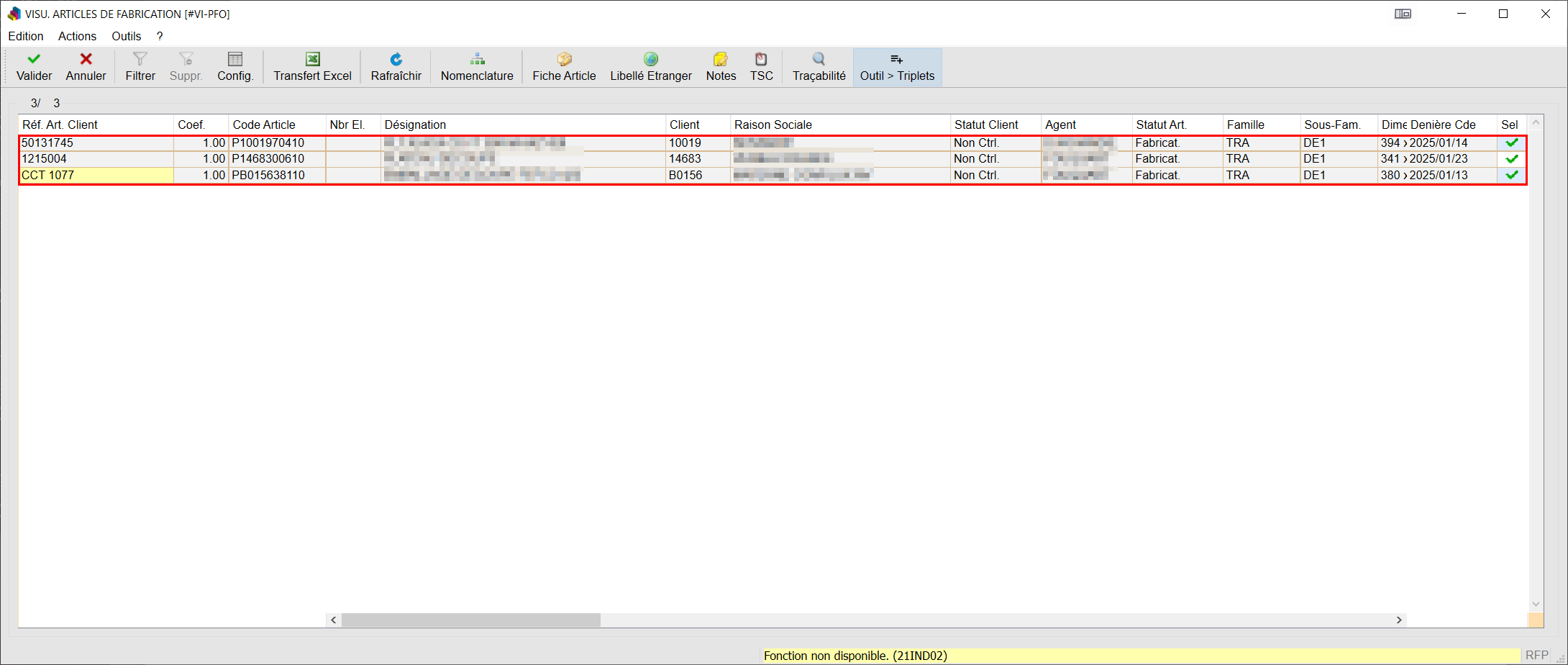Click the Notes toolbar button

click(x=721, y=66)
